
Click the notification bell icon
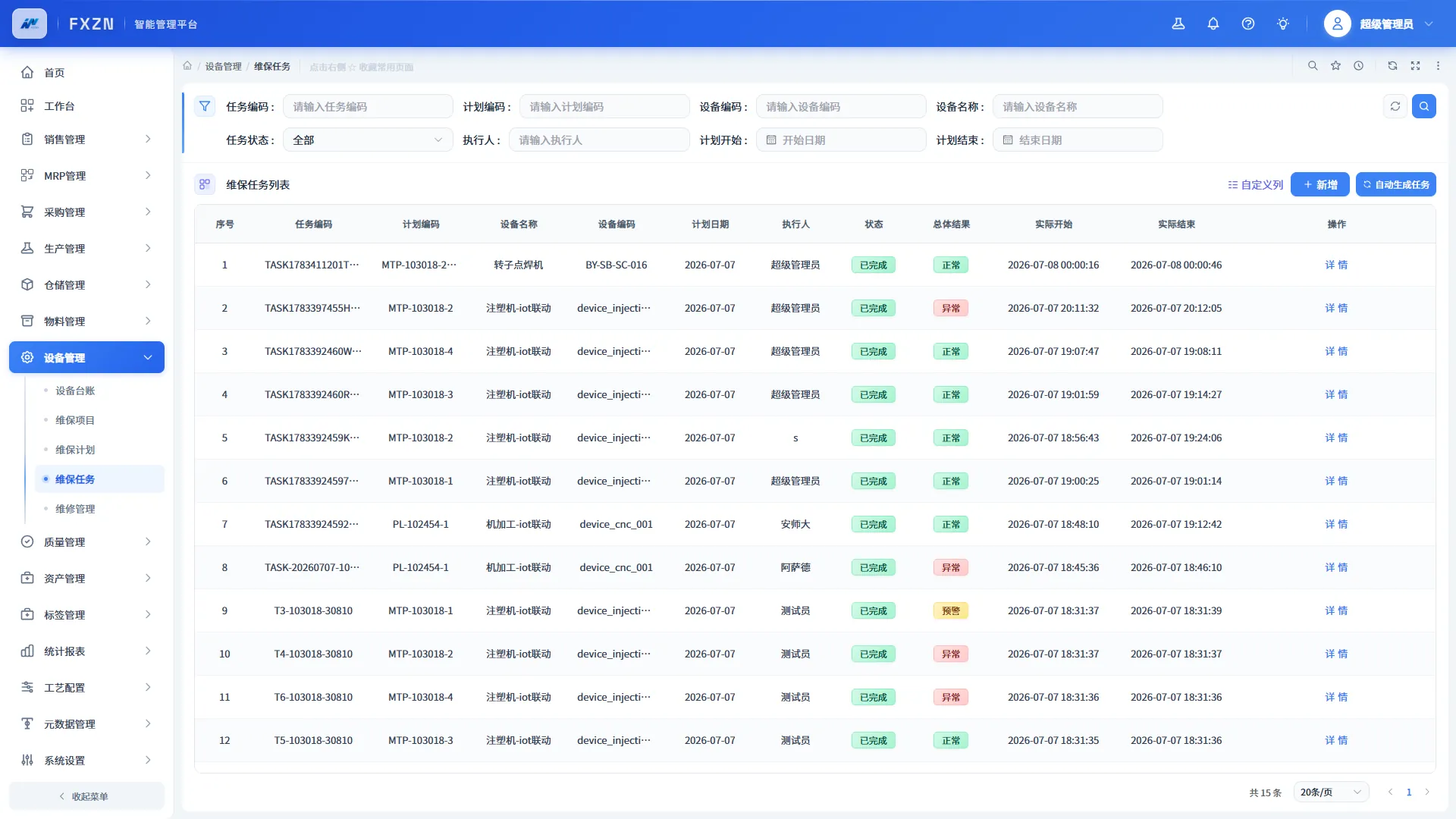click(1213, 24)
